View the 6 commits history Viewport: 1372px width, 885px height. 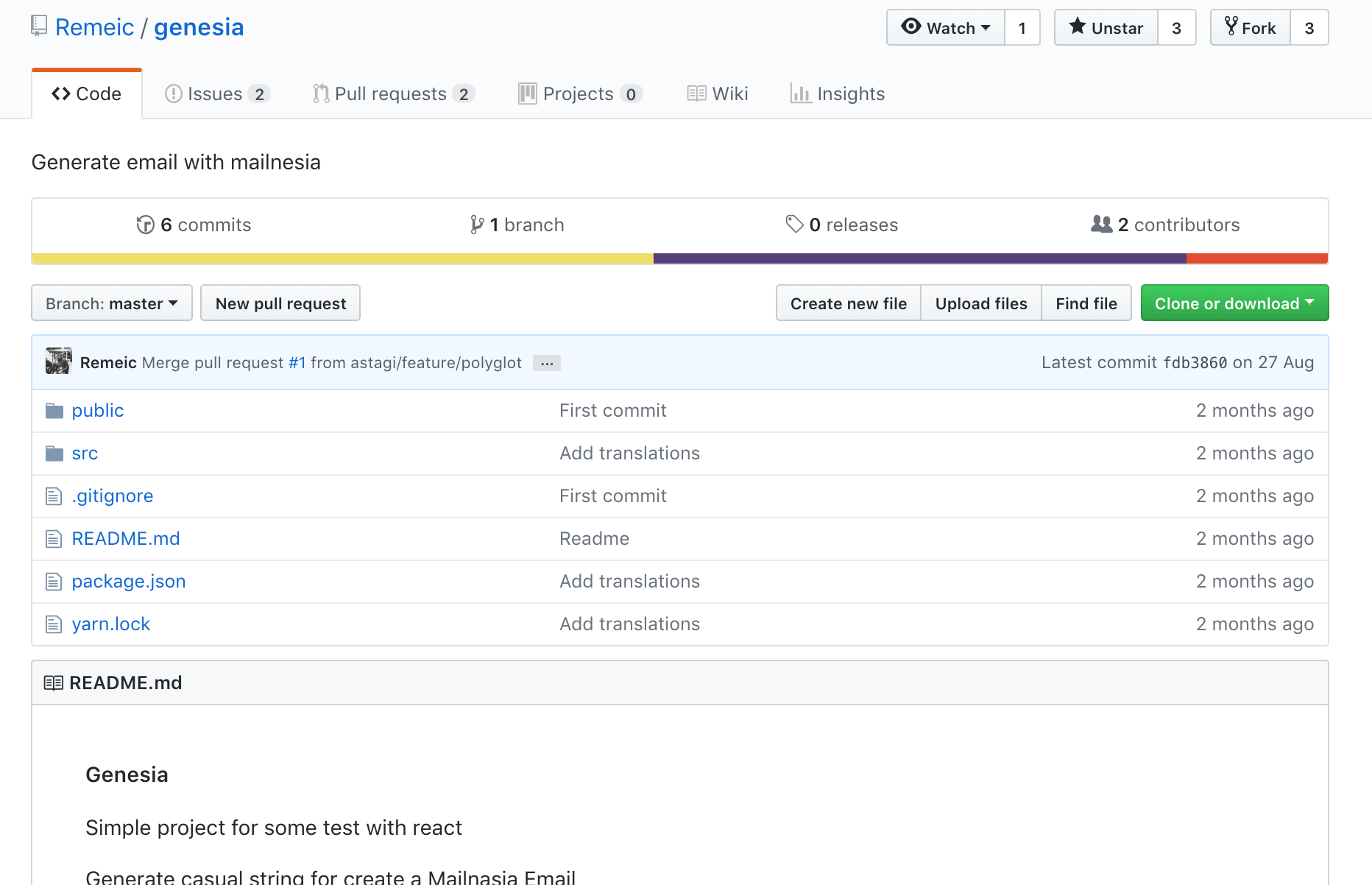click(194, 225)
